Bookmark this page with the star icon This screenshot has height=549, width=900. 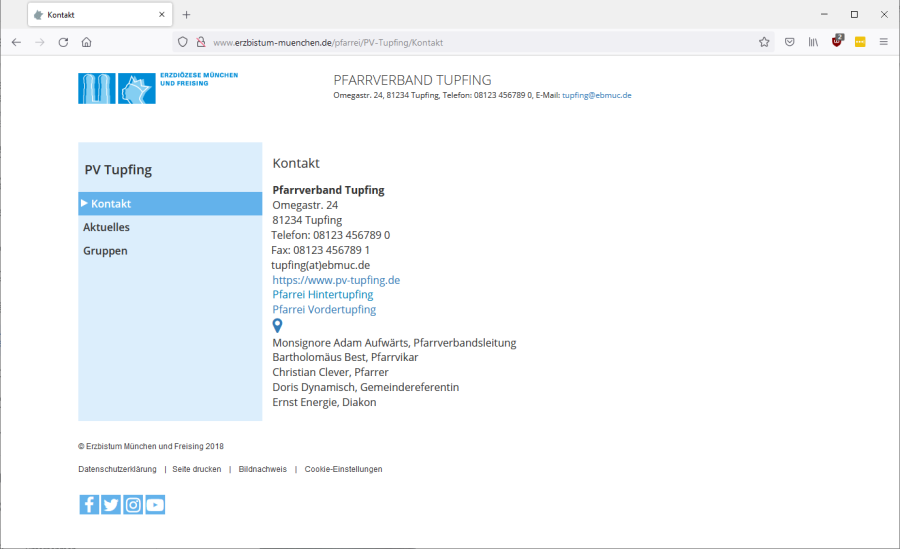pos(764,42)
